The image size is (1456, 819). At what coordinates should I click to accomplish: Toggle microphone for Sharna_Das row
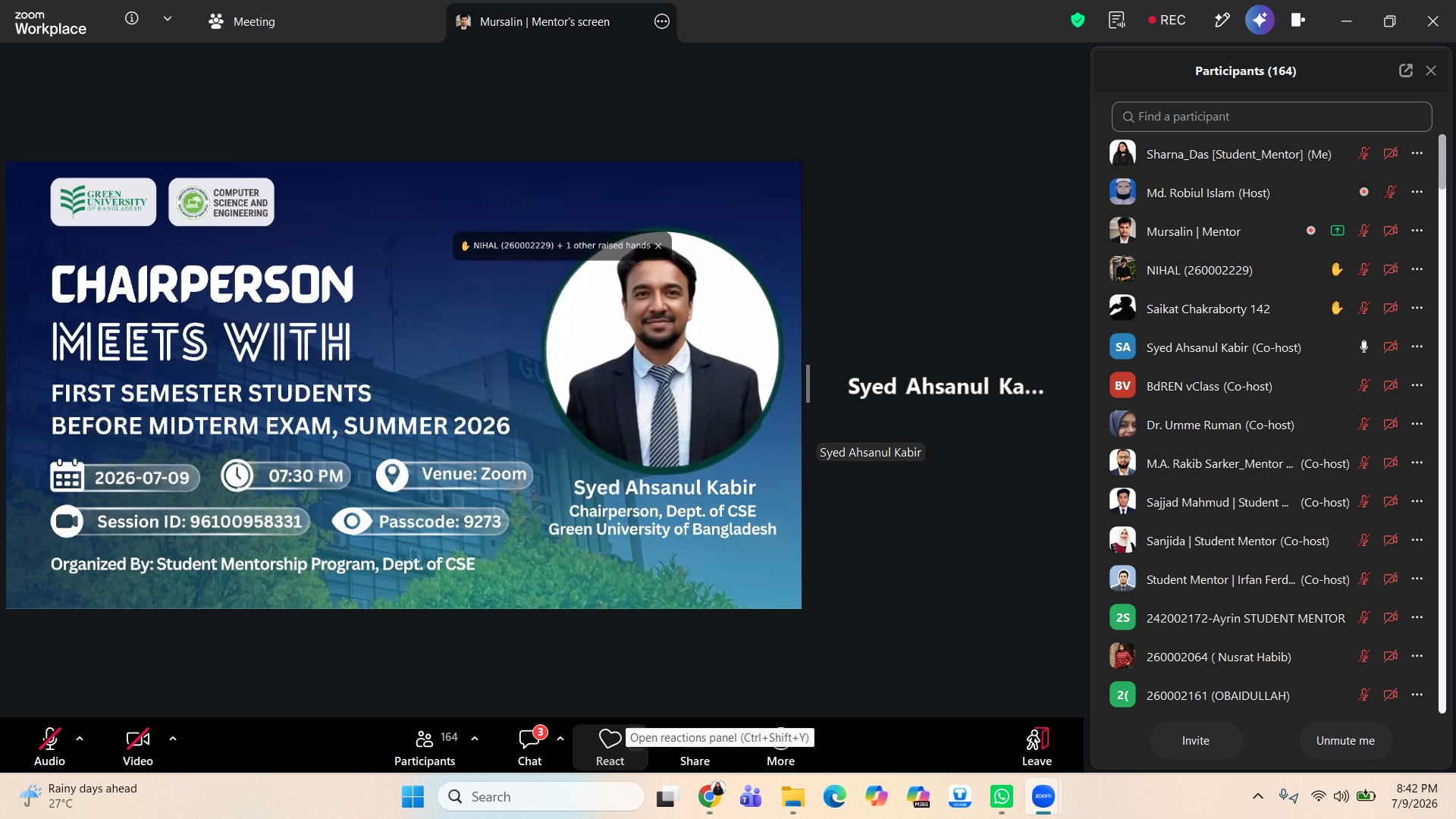(1363, 154)
